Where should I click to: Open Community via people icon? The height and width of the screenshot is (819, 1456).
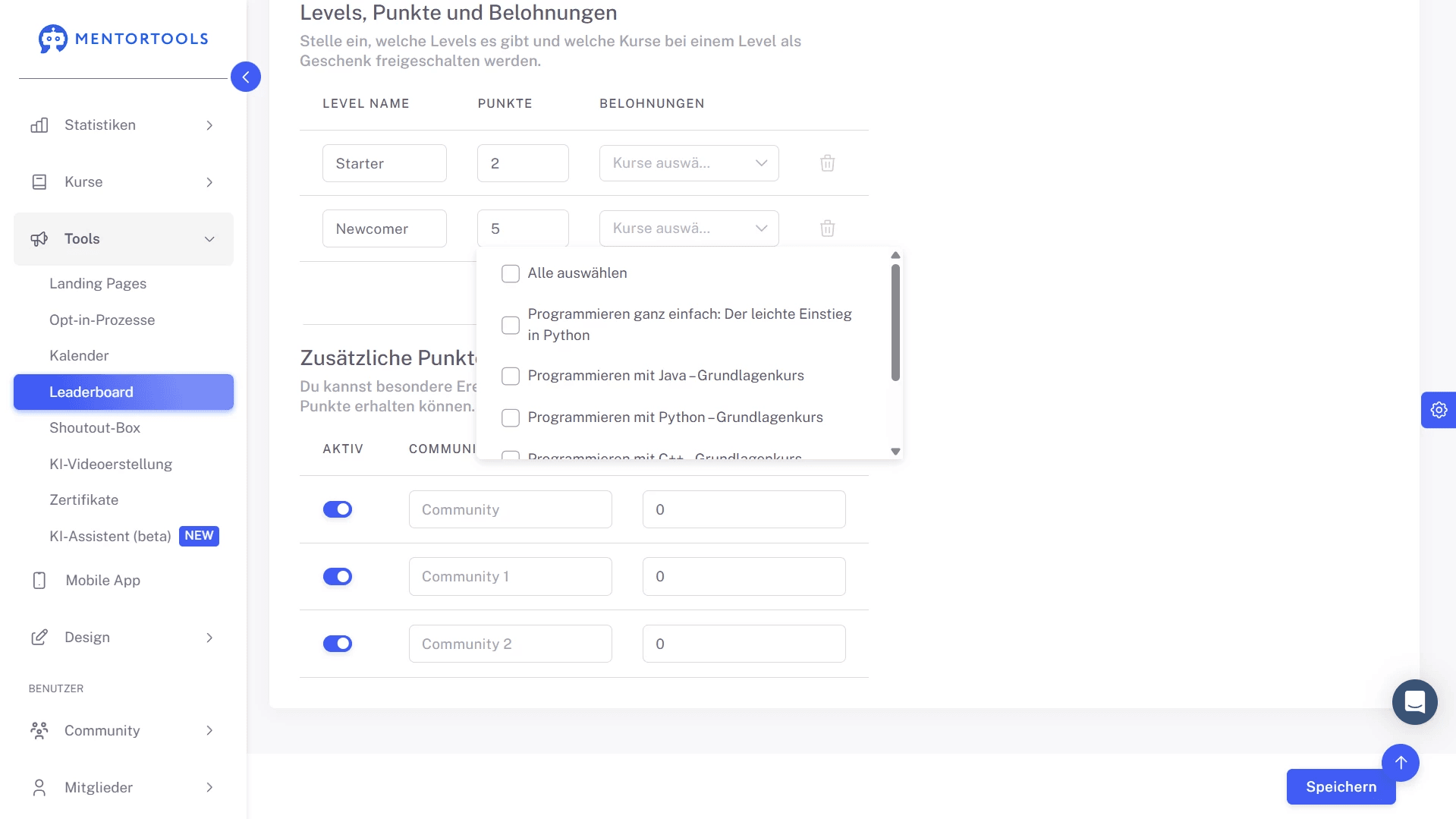pos(39,730)
